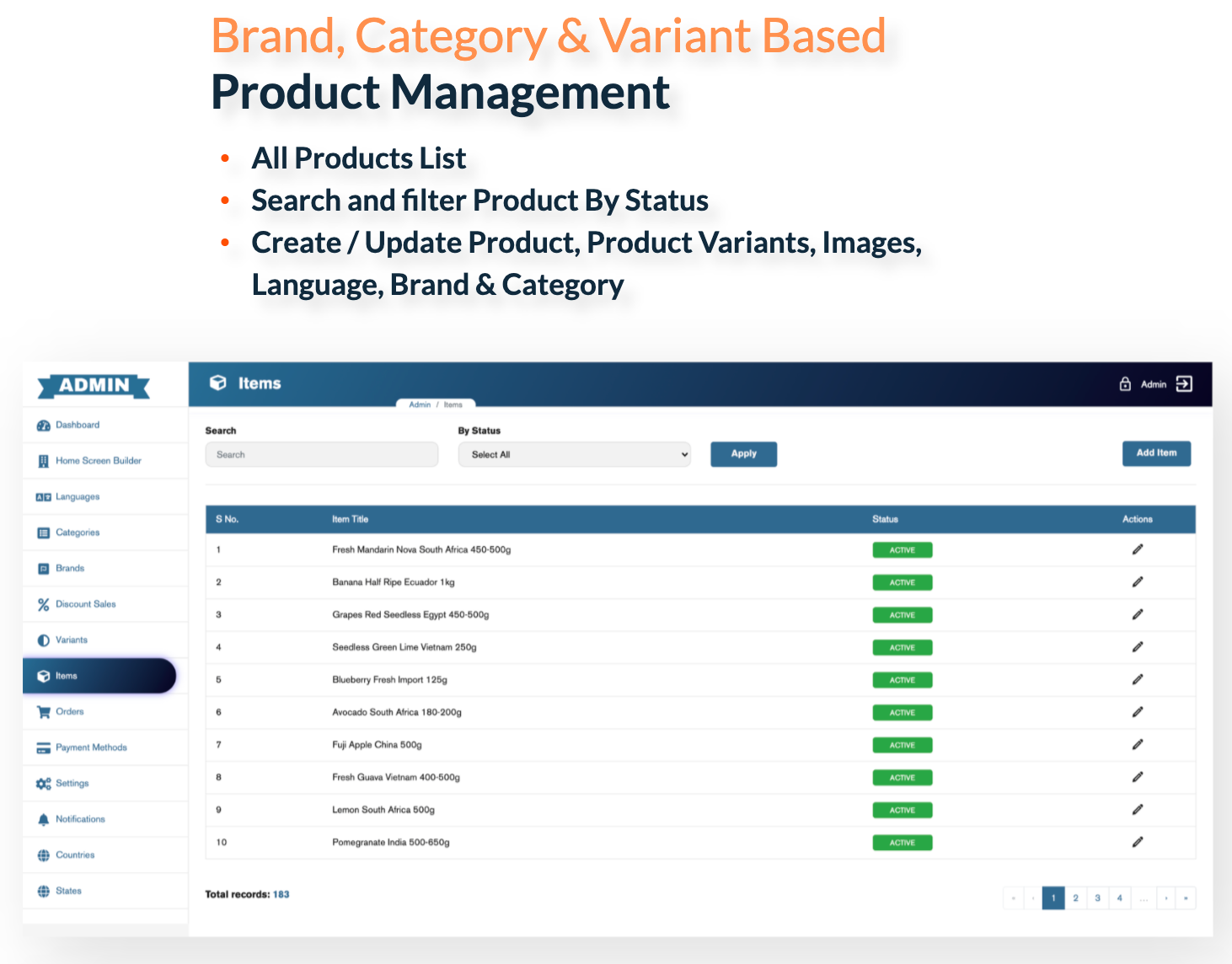Click edit pencil for Fresh Mandarin Nova row

coord(1137,549)
